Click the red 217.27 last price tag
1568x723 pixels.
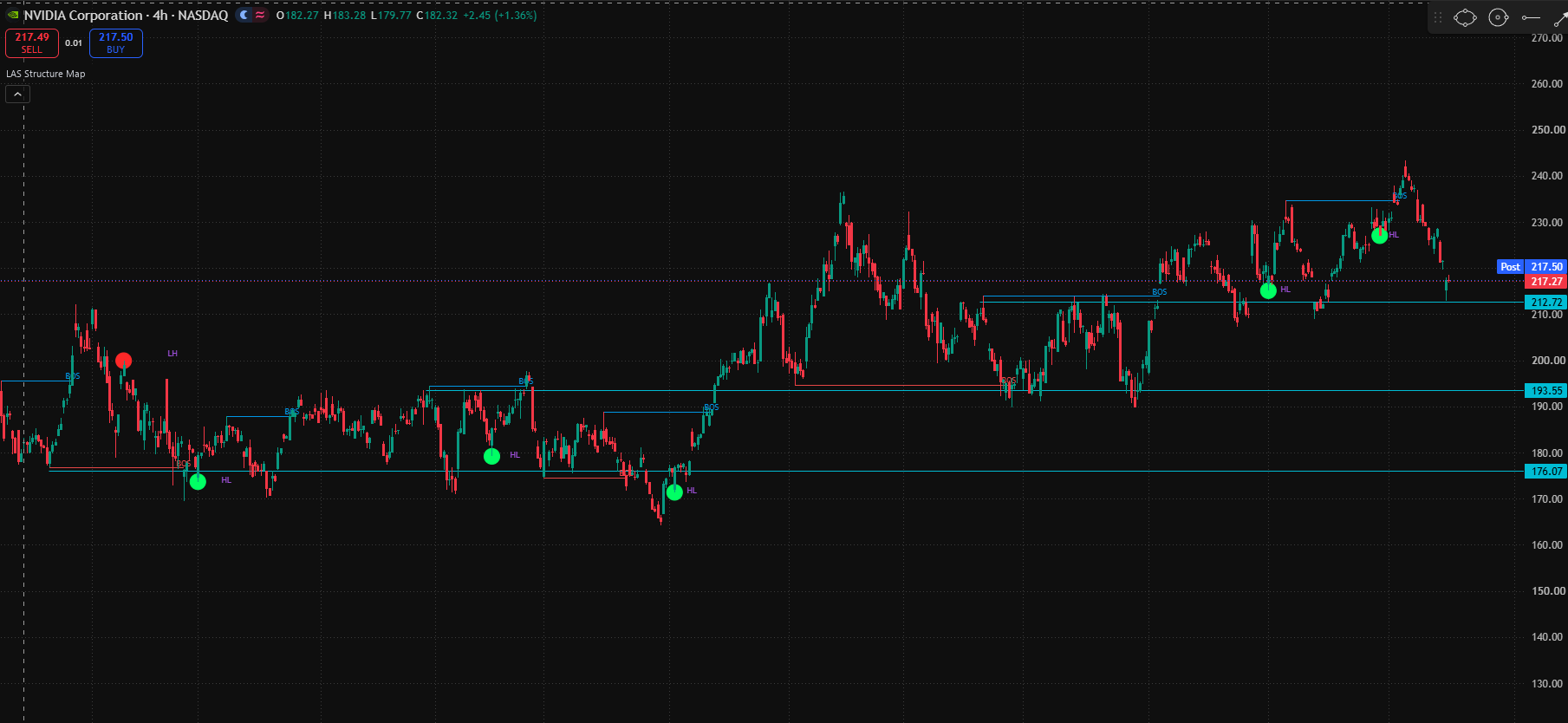click(1546, 282)
